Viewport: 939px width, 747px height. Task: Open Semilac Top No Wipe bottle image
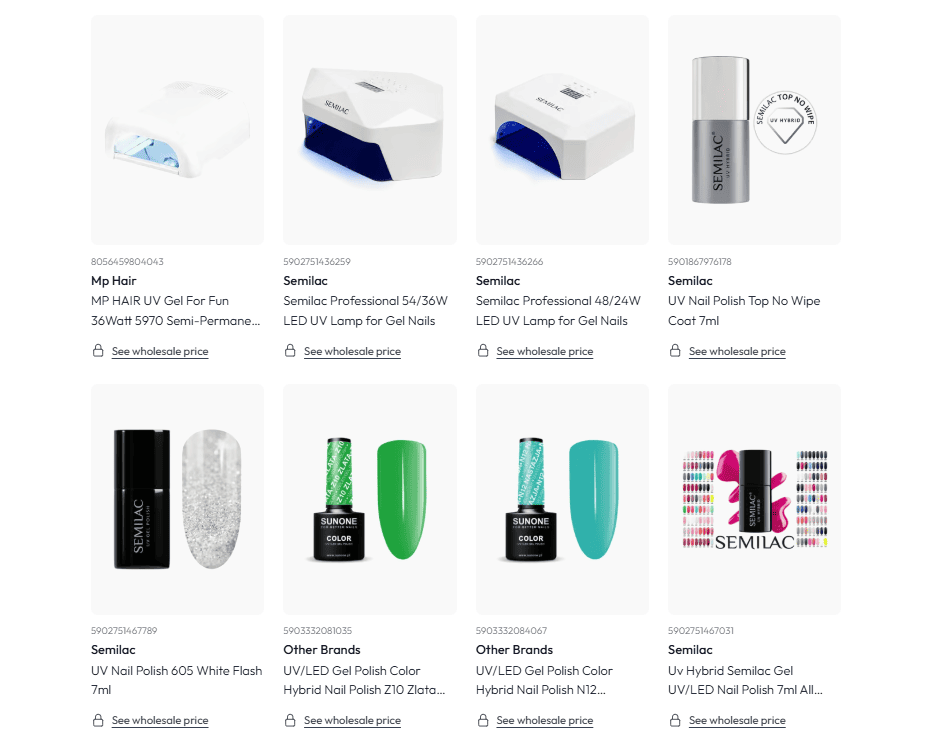[755, 130]
